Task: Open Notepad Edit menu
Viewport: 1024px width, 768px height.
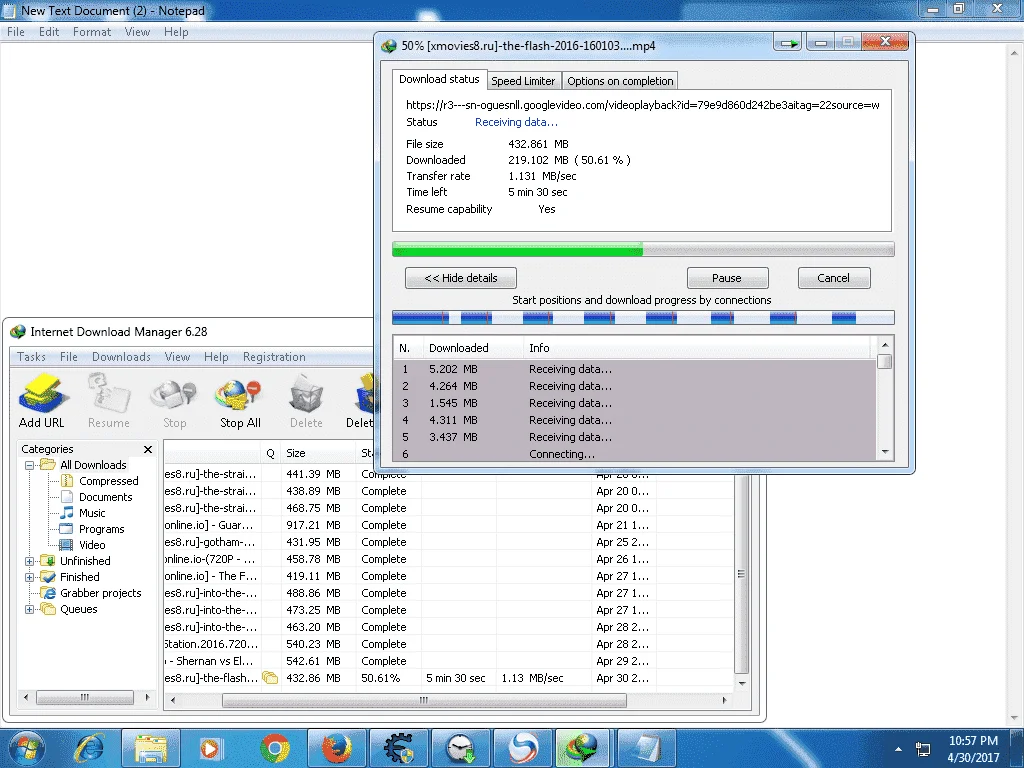Action: 49,32
